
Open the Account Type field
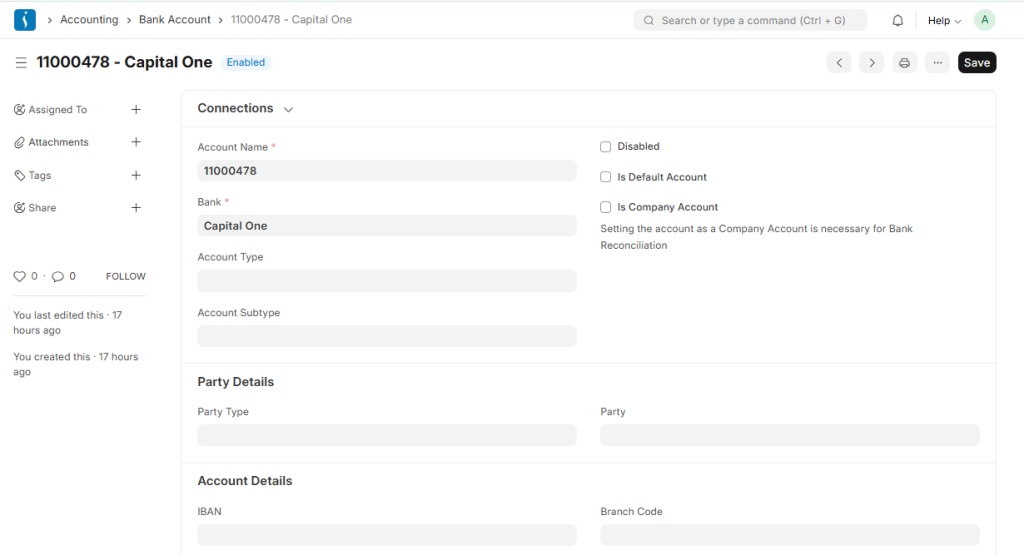pos(387,281)
